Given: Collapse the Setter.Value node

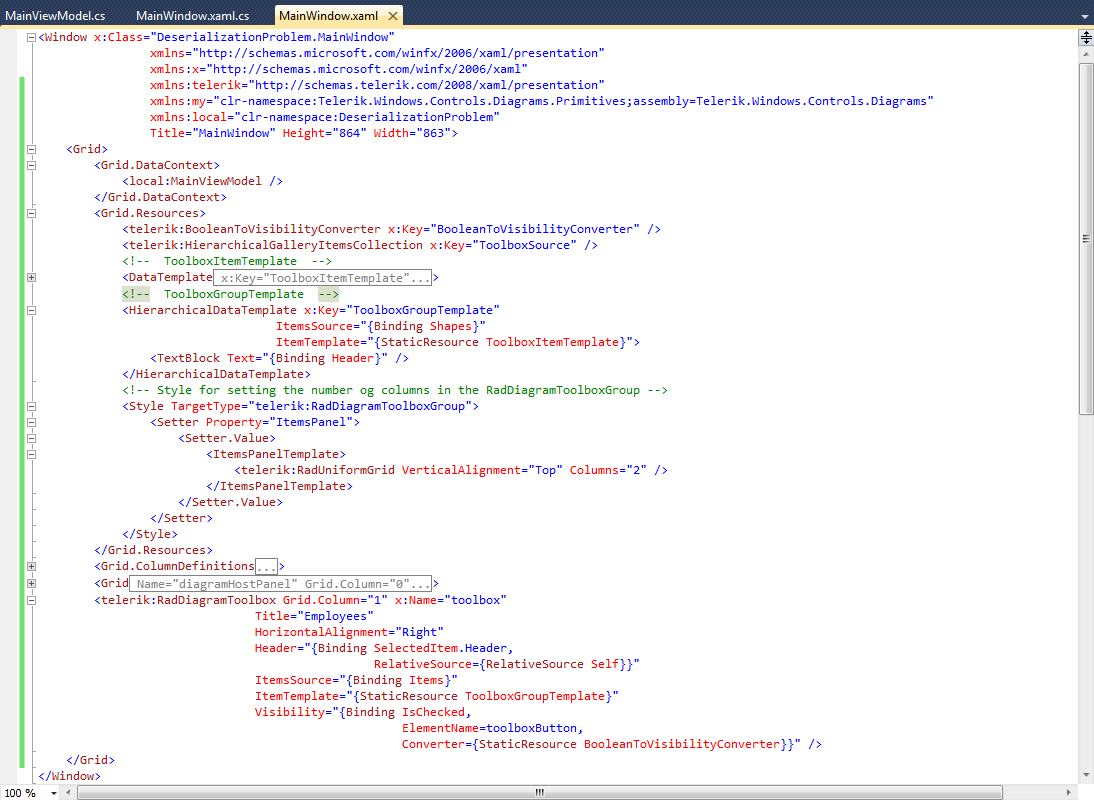Looking at the screenshot, I should 31,438.
